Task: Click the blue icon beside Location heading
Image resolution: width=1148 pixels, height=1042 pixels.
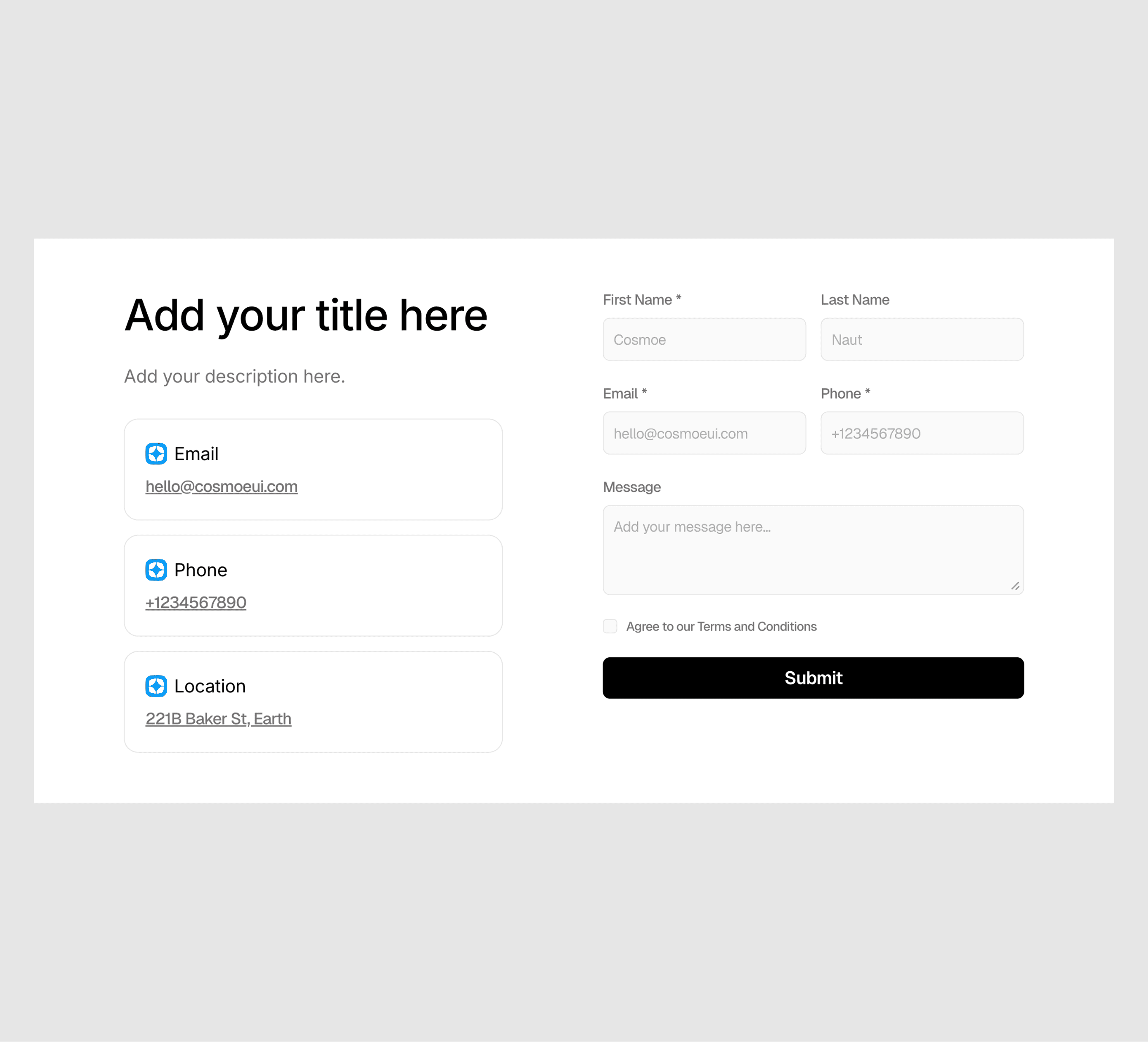Action: pos(156,686)
